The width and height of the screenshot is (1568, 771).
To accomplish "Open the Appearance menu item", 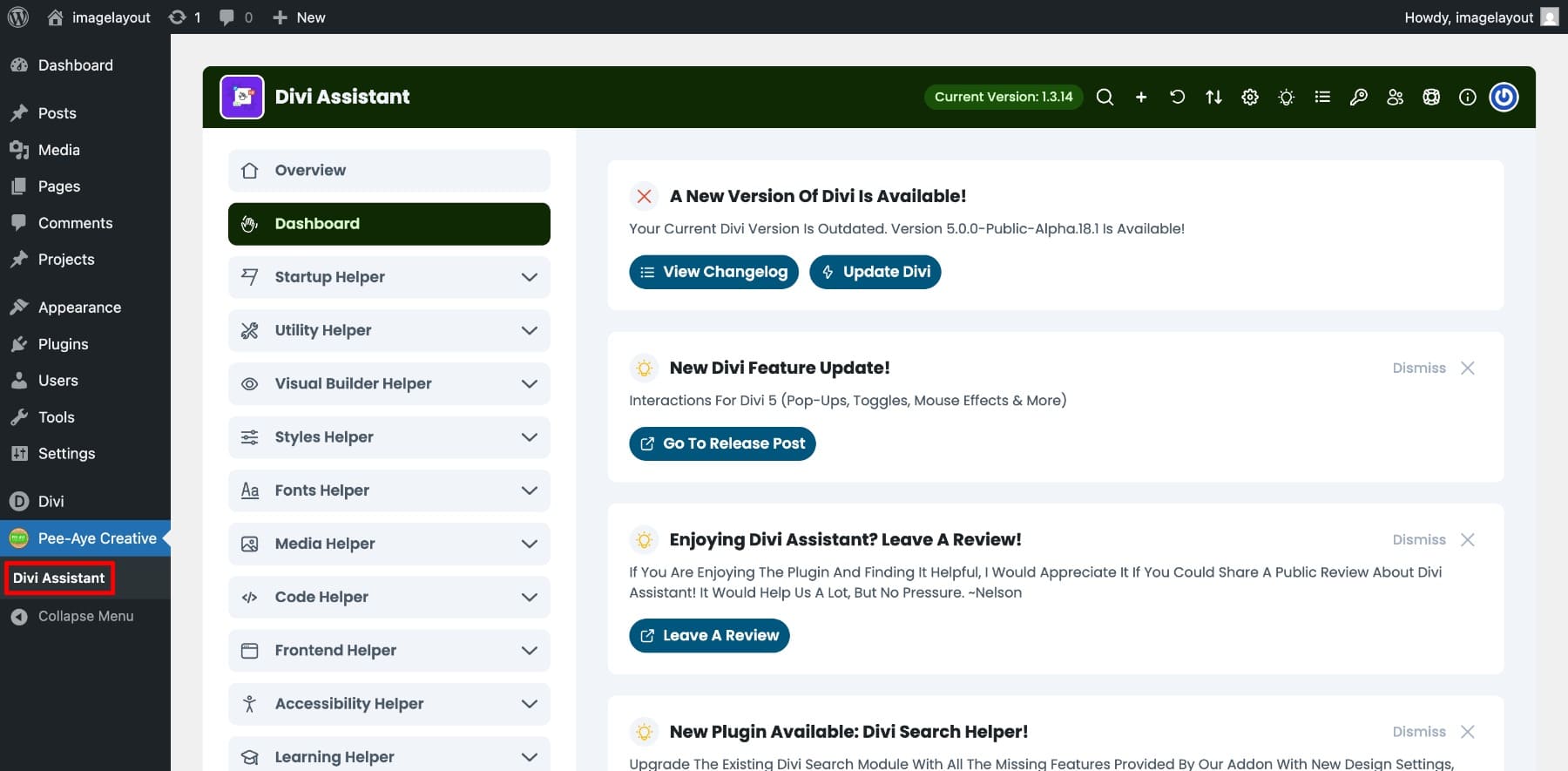I will point(85,308).
